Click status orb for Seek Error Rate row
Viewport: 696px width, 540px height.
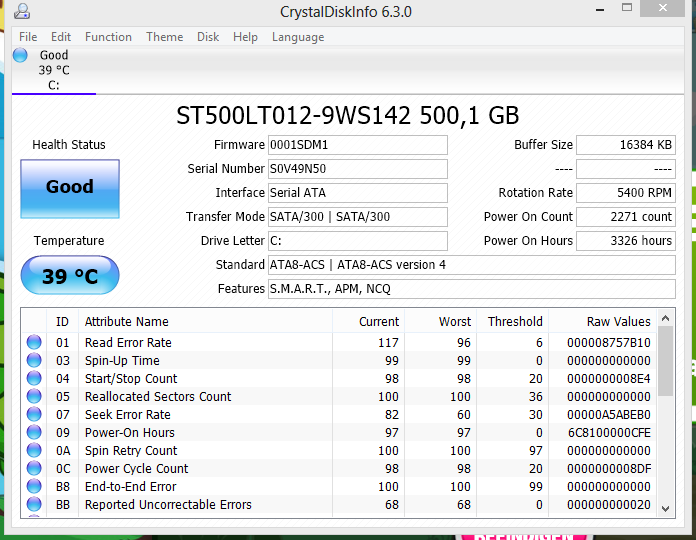click(x=34, y=414)
